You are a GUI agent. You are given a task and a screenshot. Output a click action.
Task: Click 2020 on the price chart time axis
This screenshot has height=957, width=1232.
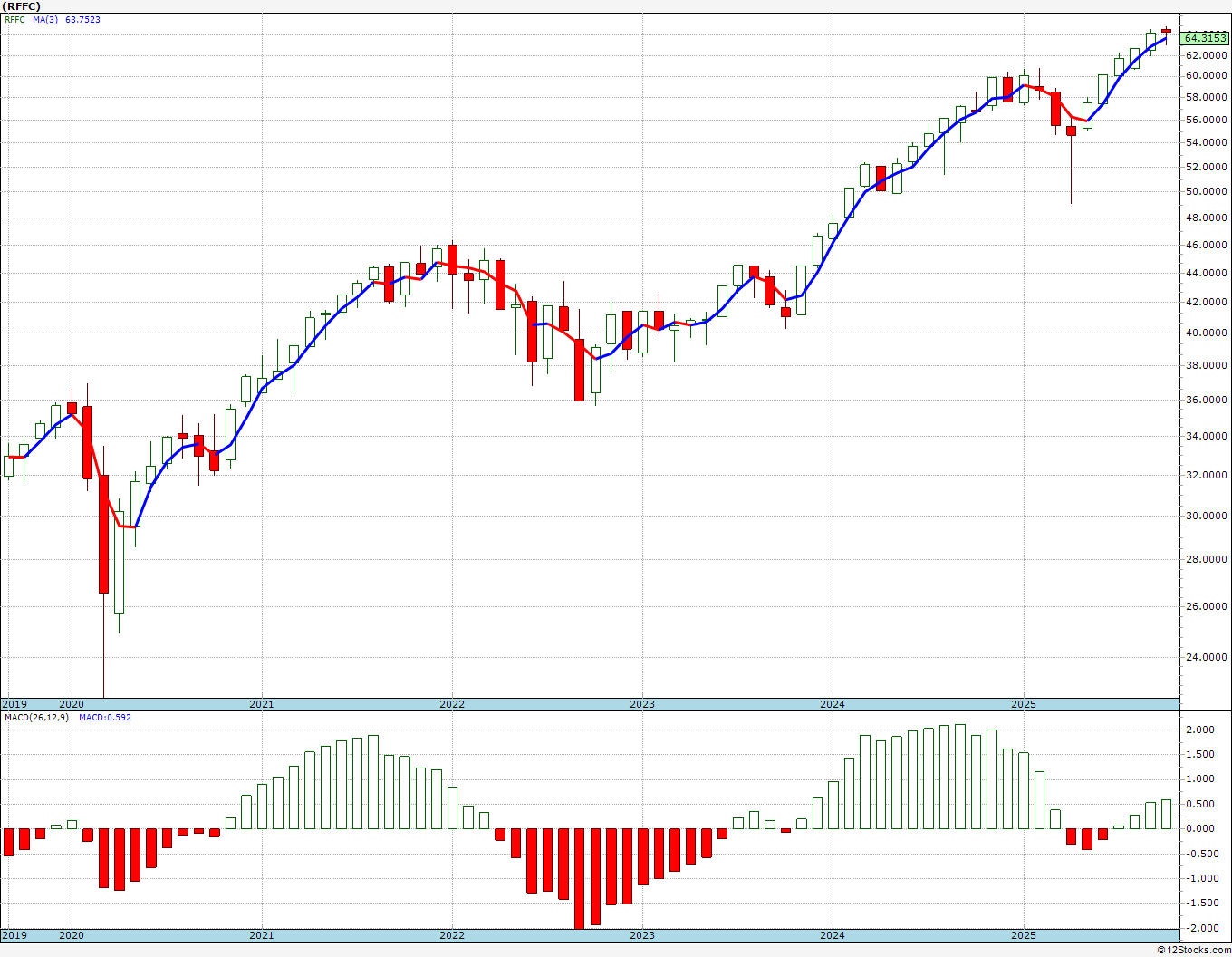point(71,704)
